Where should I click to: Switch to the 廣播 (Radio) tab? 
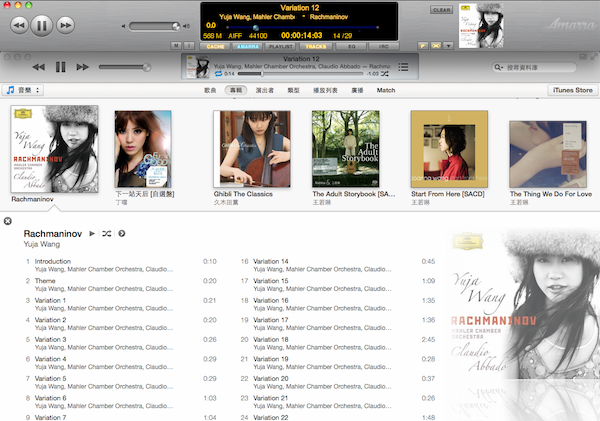(357, 90)
